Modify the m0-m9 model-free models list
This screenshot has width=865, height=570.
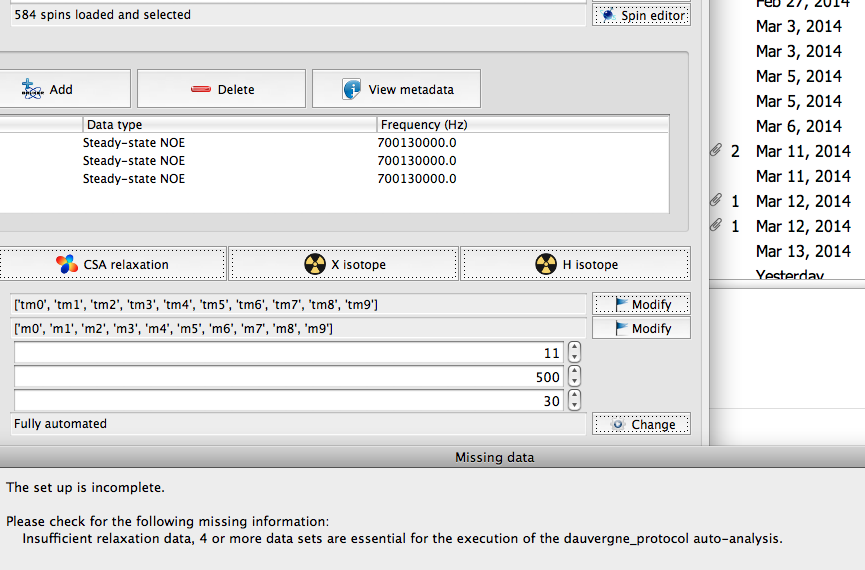(x=641, y=328)
